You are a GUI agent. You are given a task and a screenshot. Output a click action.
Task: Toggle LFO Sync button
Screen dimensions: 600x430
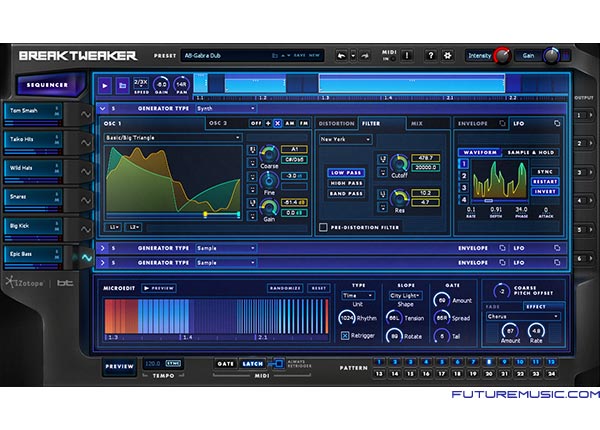(545, 172)
